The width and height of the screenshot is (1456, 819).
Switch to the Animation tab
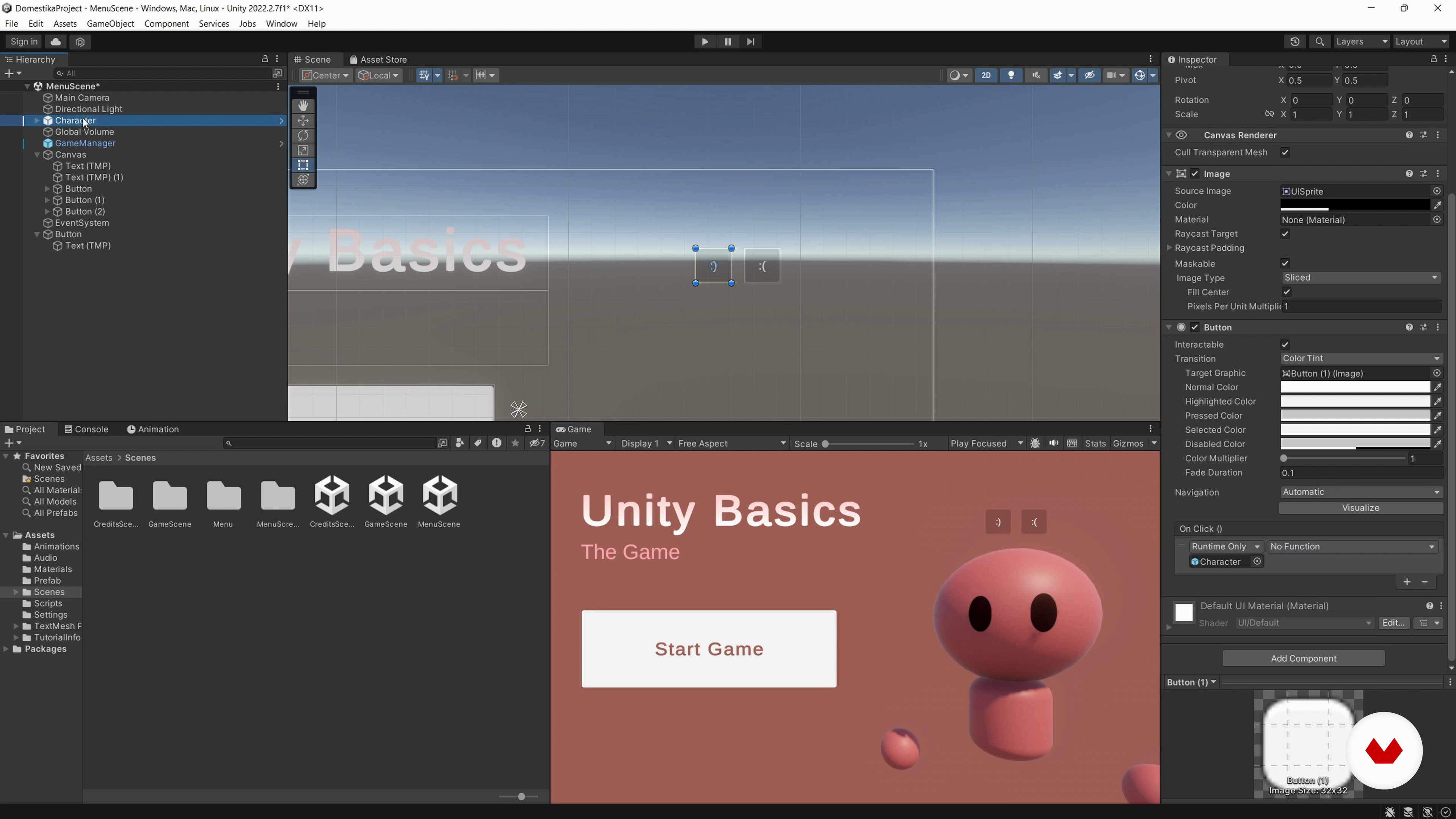coord(152,429)
